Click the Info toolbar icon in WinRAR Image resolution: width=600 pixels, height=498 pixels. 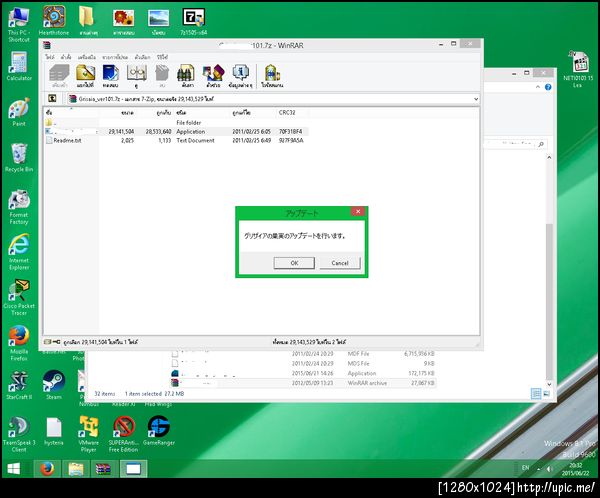click(x=240, y=76)
